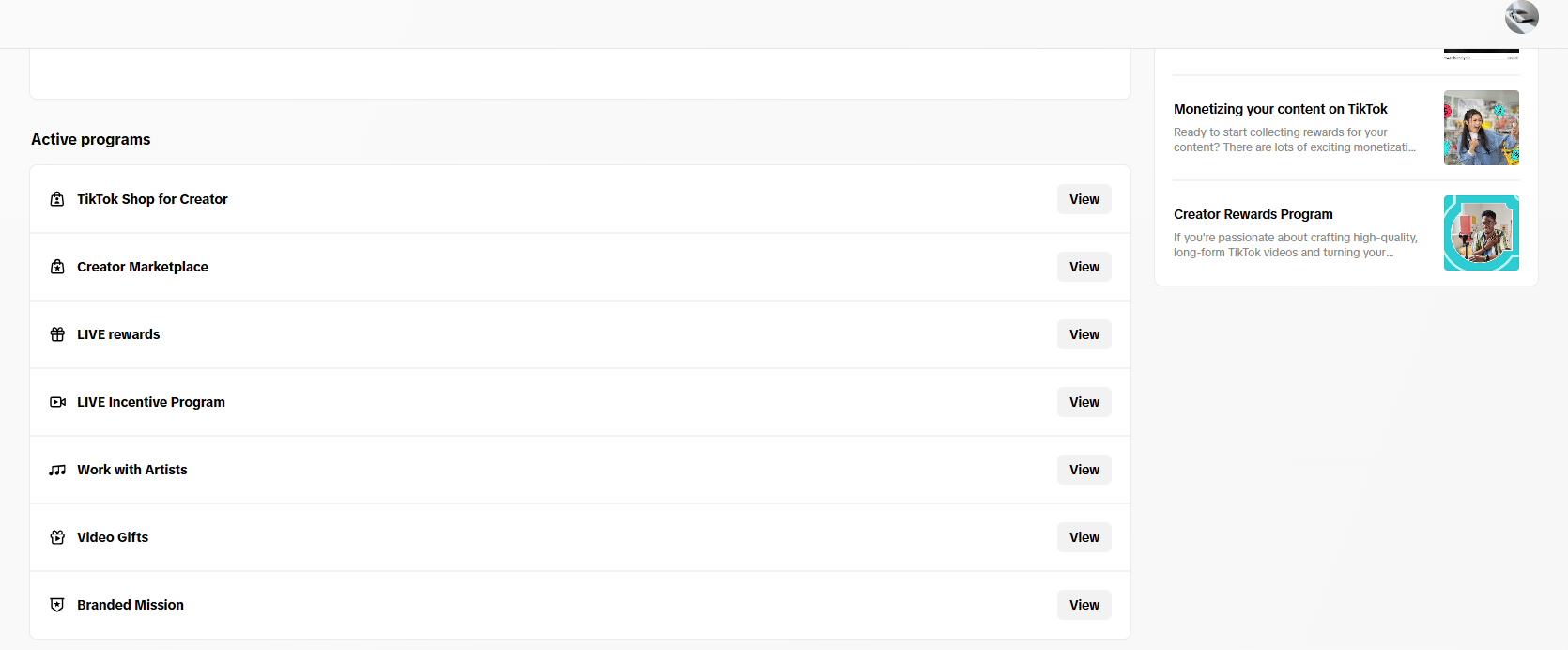Open the profile avatar in top corner
This screenshot has width=1568, height=650.
click(1521, 17)
